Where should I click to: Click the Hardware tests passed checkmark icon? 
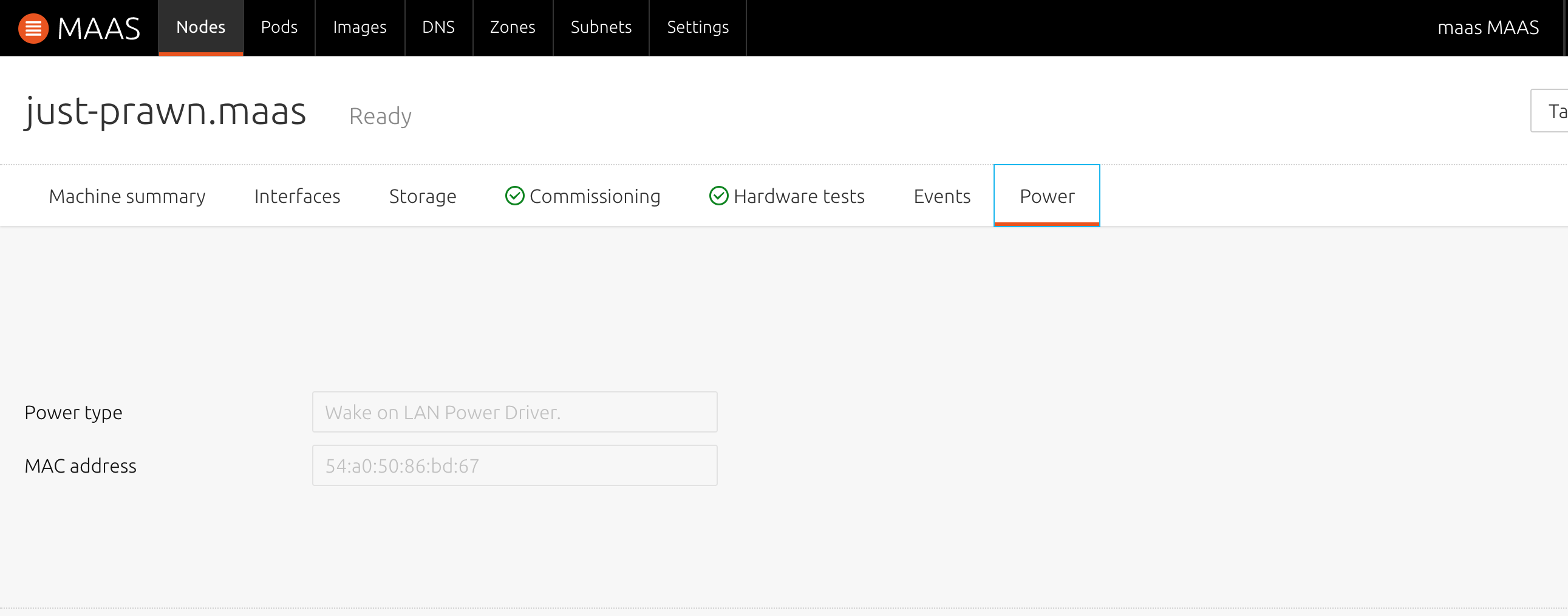click(x=718, y=196)
